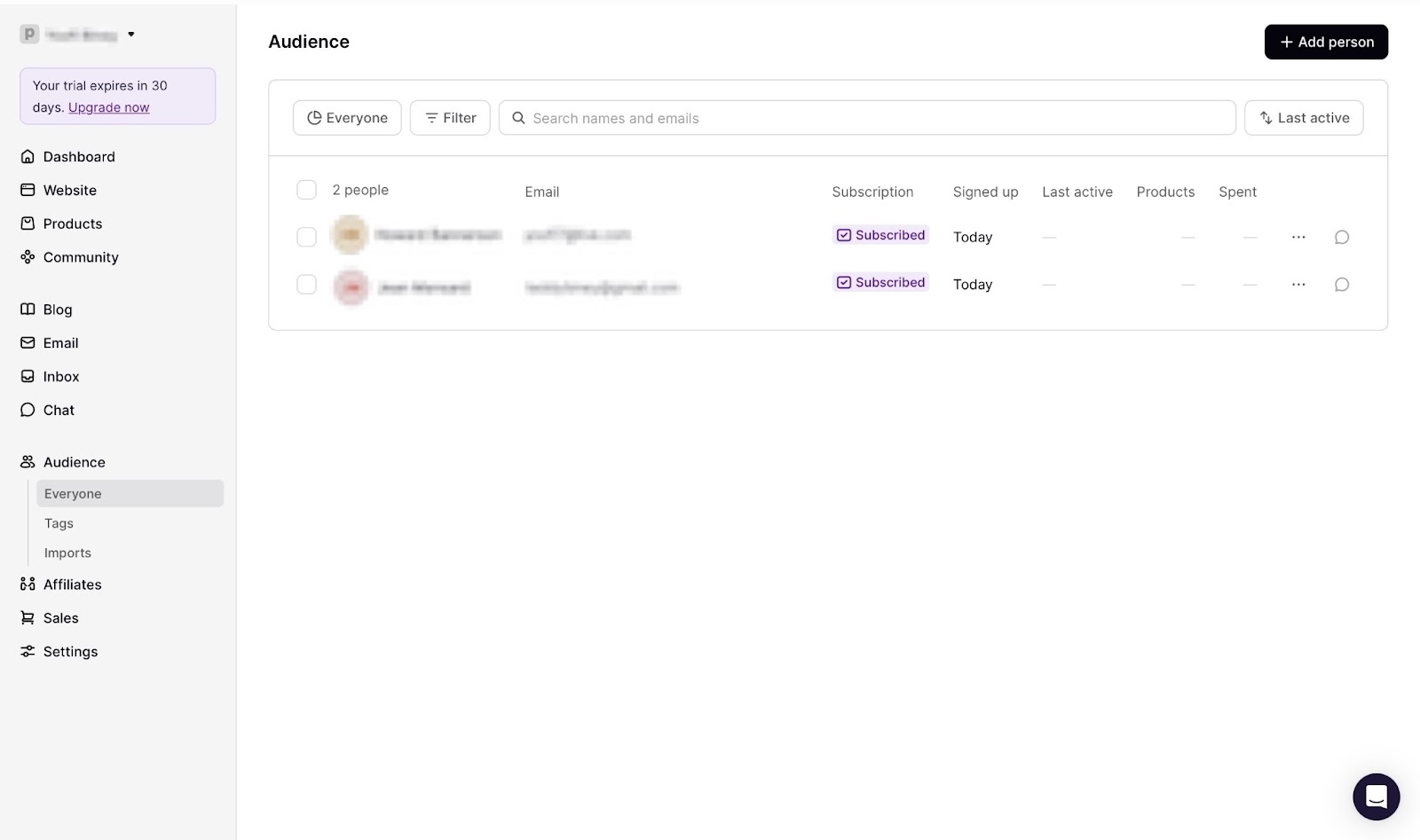The width and height of the screenshot is (1420, 840).
Task: Click the second person's avatar
Action: 351,287
